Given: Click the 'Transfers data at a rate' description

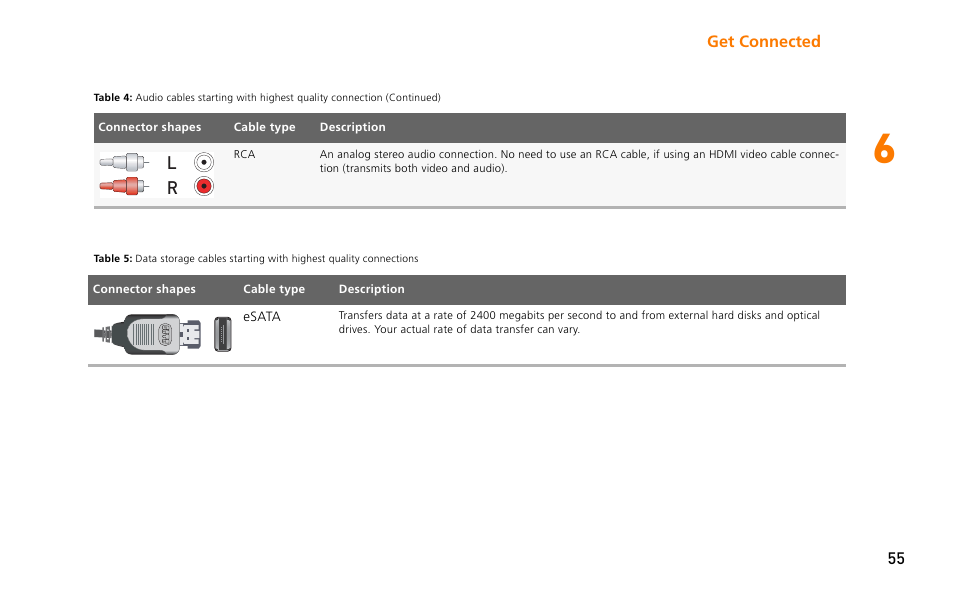Looking at the screenshot, I should 579,323.
